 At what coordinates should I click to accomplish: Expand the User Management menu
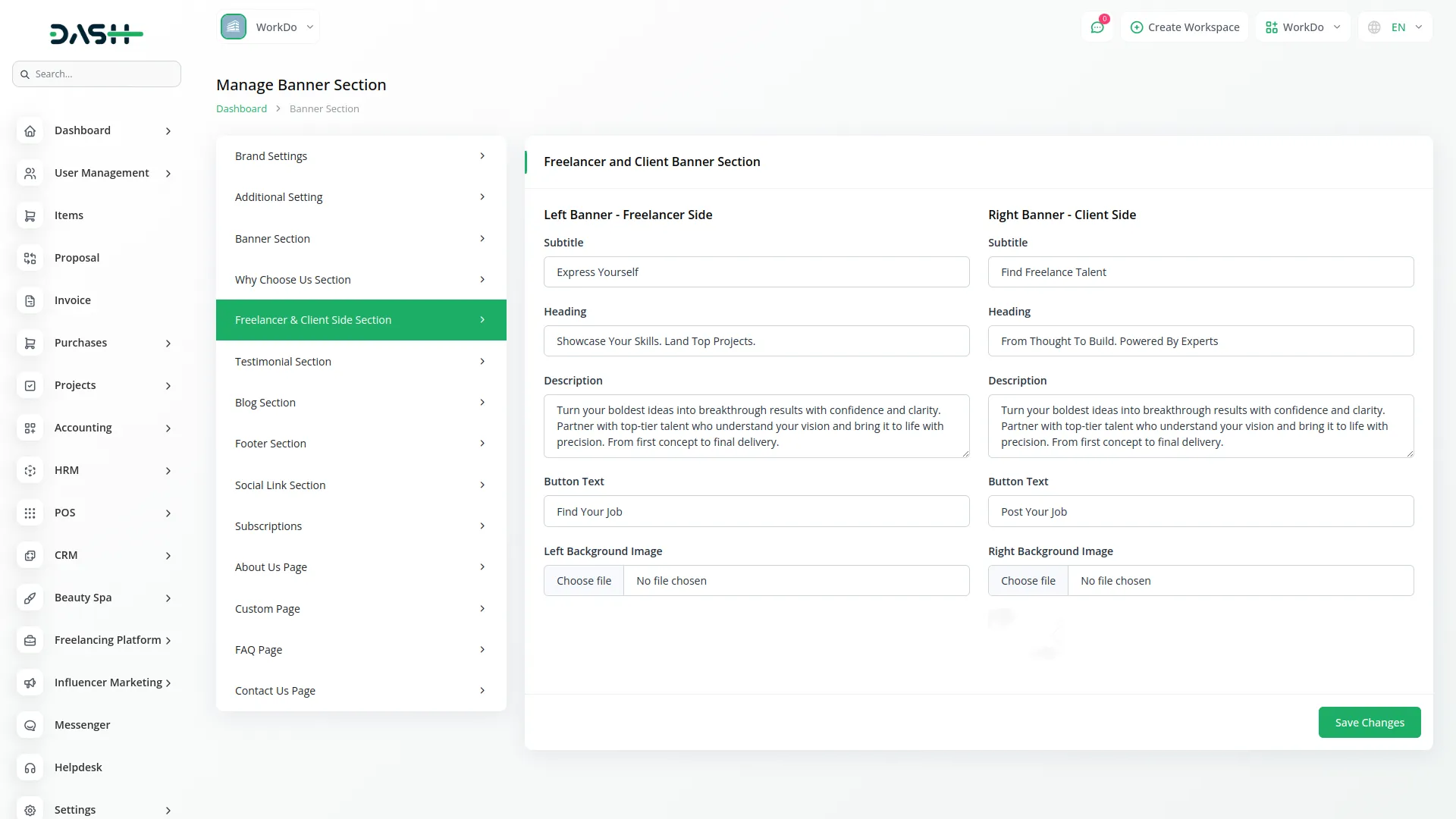[x=100, y=173]
